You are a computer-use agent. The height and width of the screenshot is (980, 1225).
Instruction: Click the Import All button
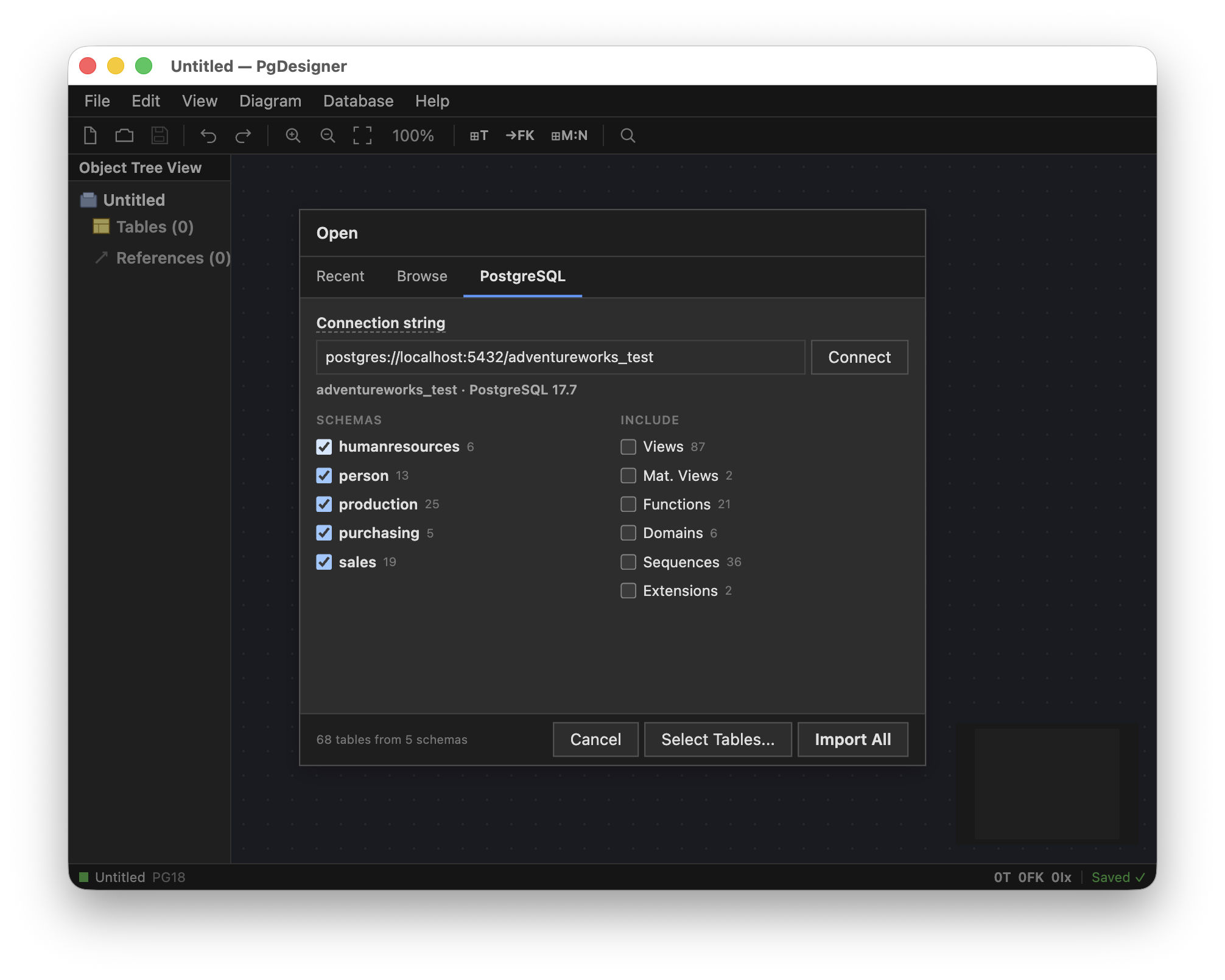tap(852, 740)
